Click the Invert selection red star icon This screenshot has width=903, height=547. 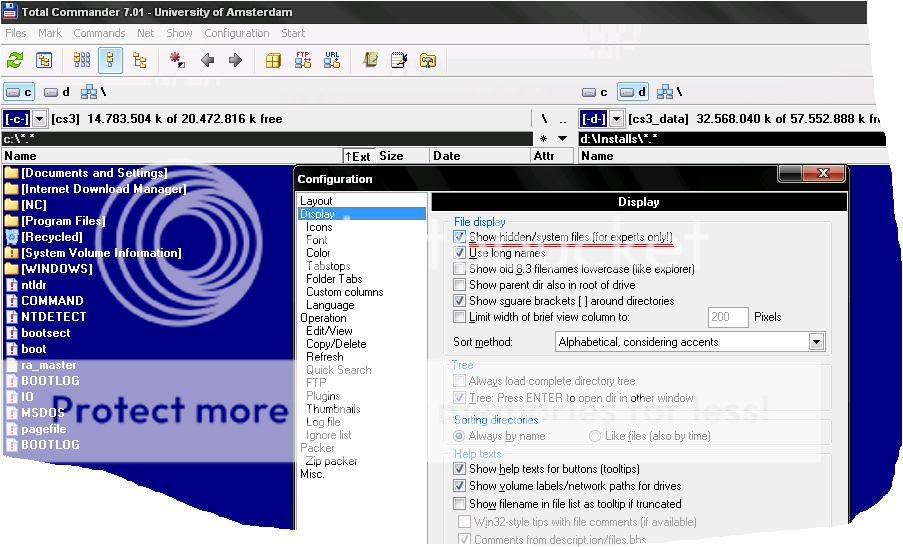point(177,61)
